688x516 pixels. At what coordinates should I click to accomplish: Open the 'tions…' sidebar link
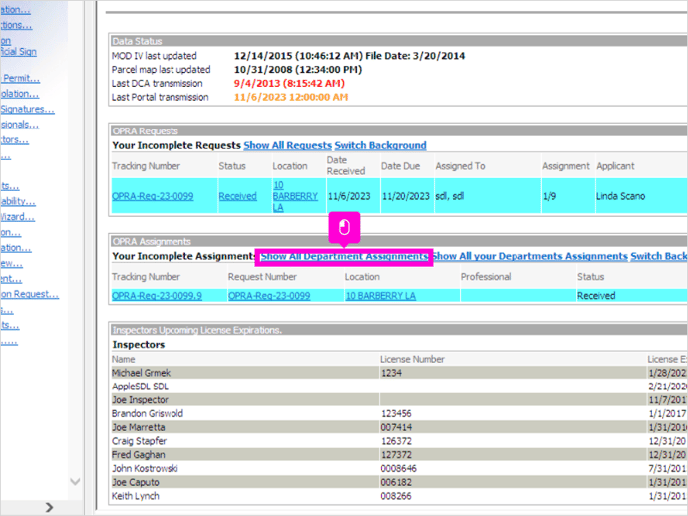pos(16,25)
